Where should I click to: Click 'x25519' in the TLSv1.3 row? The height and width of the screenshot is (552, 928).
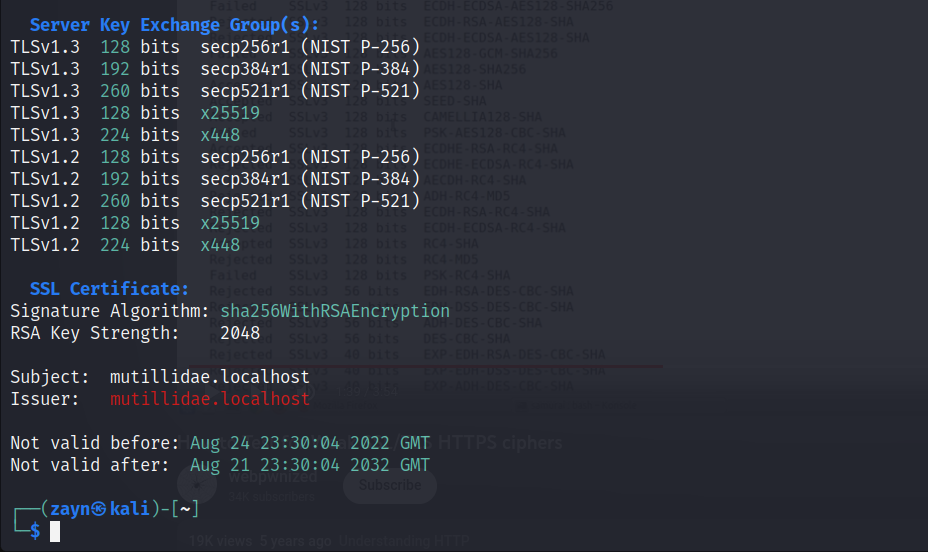click(230, 112)
